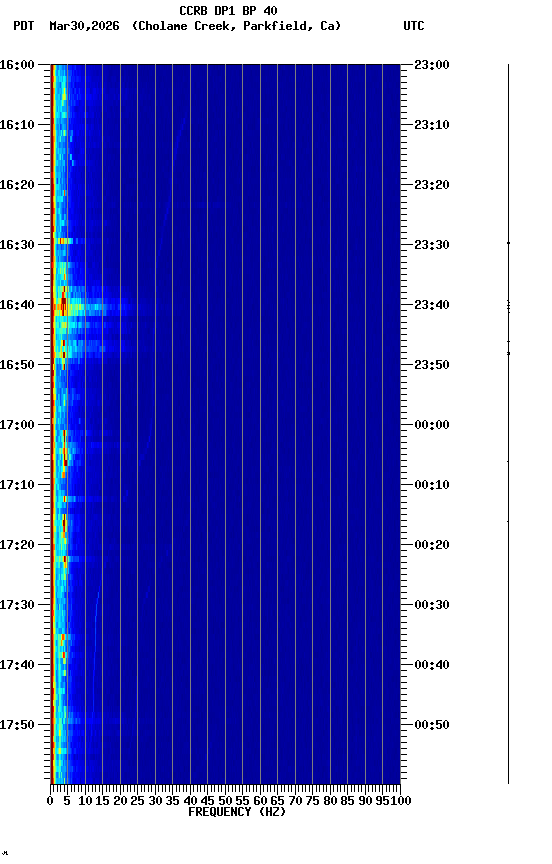Click the '55' frequency axis tick label
This screenshot has width=552, height=864.
point(242,802)
